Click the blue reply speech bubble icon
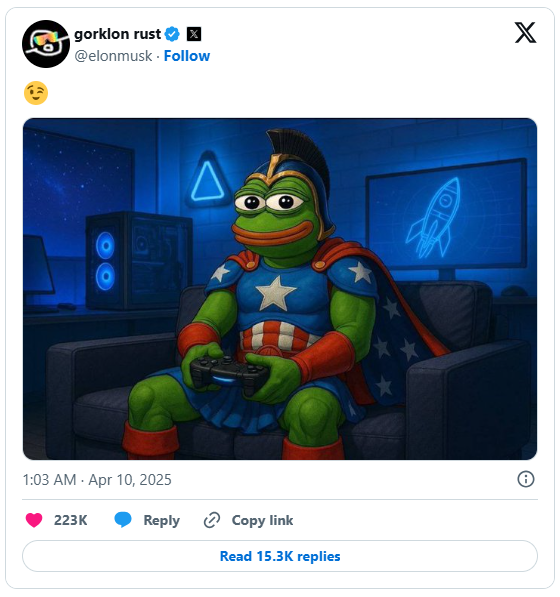Viewport: 560px width, 597px height. [x=123, y=520]
